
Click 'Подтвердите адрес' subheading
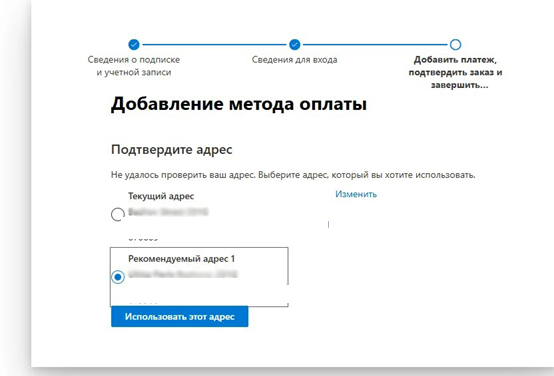point(172,149)
